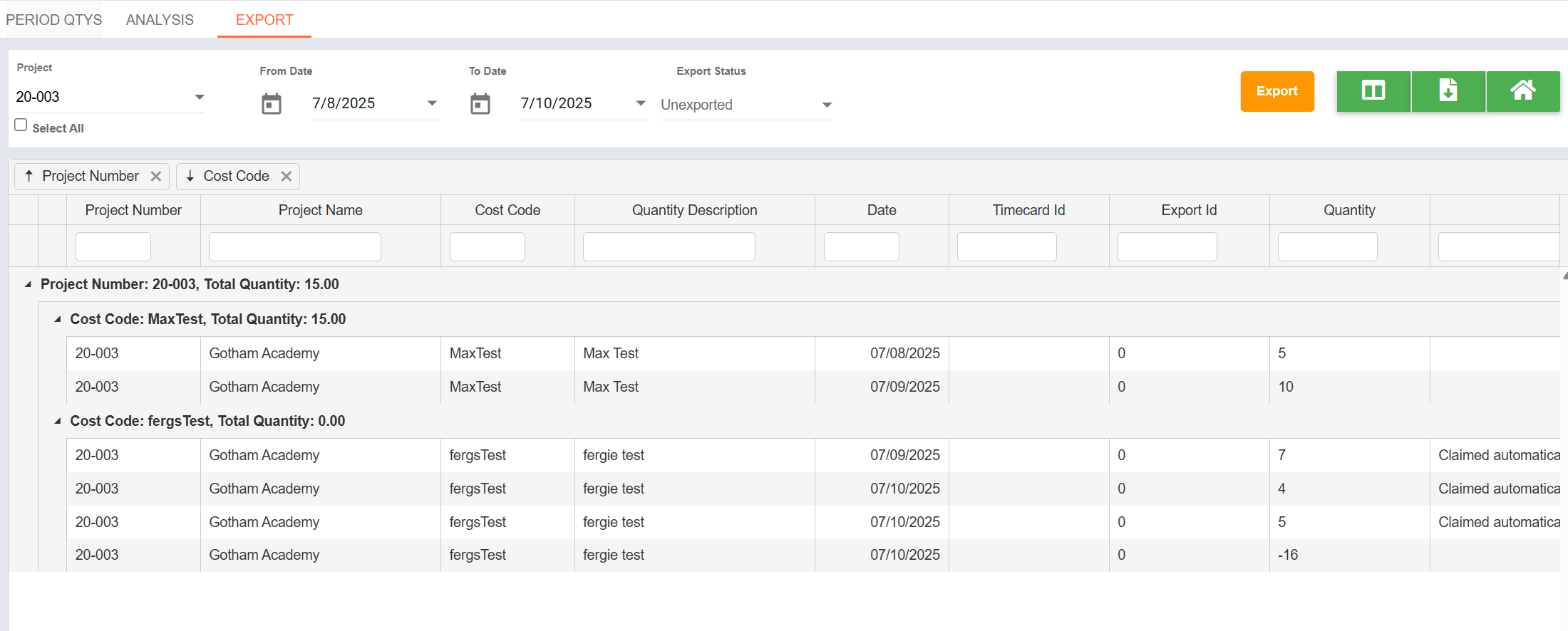Viewport: 1568px width, 631px height.
Task: Click the orange Export button
Action: [x=1277, y=91]
